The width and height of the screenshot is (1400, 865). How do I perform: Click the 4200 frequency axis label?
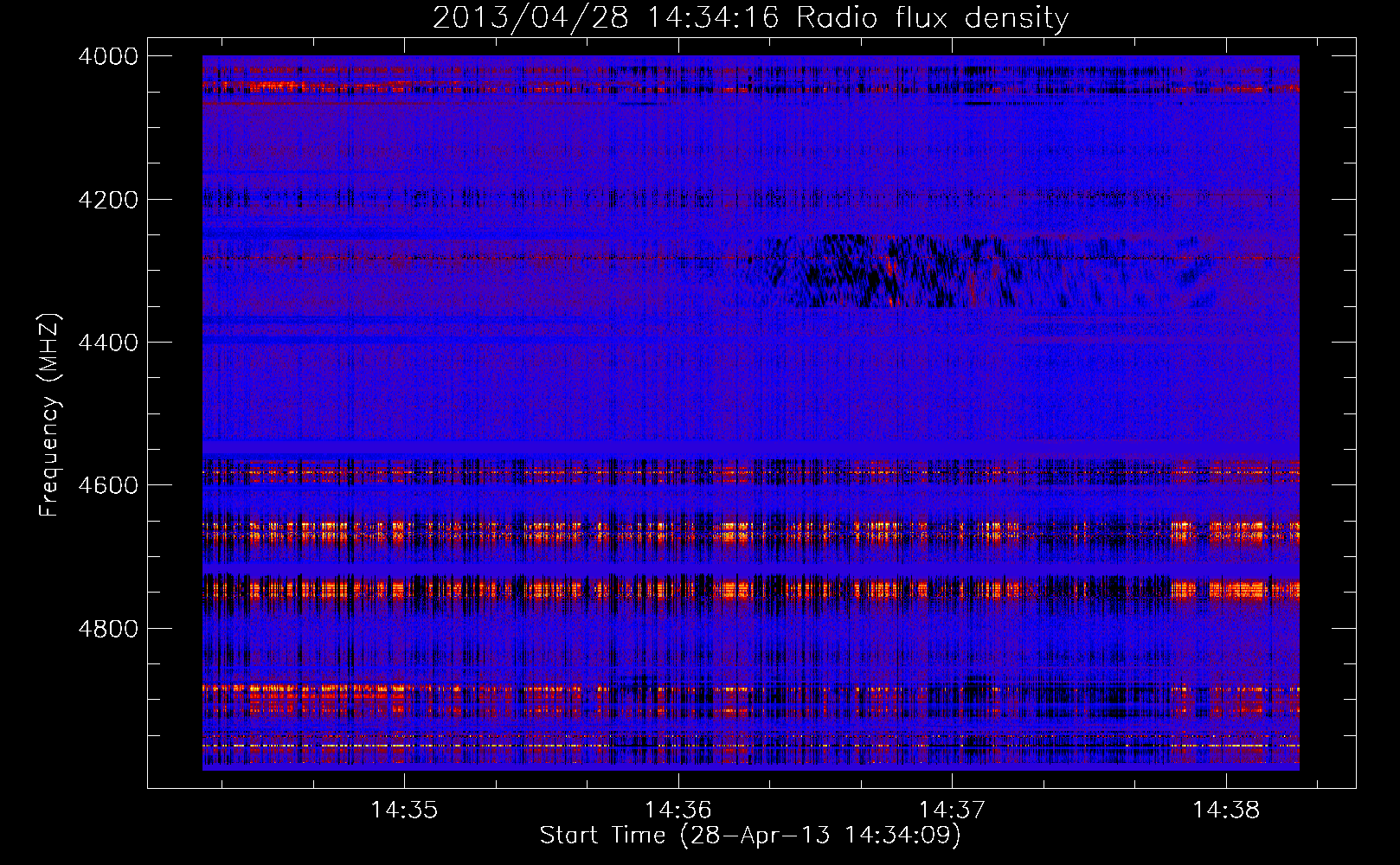pos(108,200)
